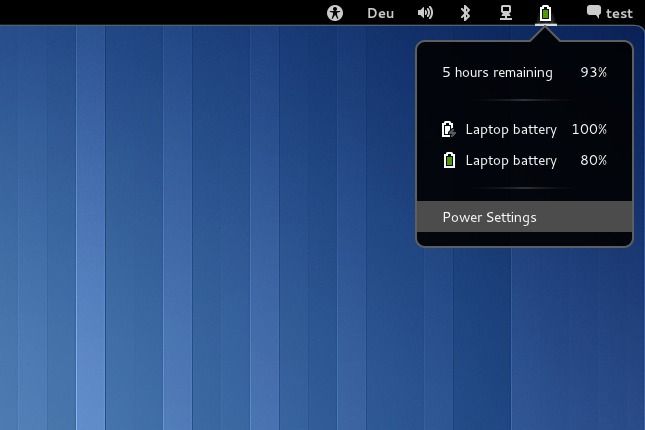Expand the test user menu
The width and height of the screenshot is (645, 430).
click(x=619, y=13)
